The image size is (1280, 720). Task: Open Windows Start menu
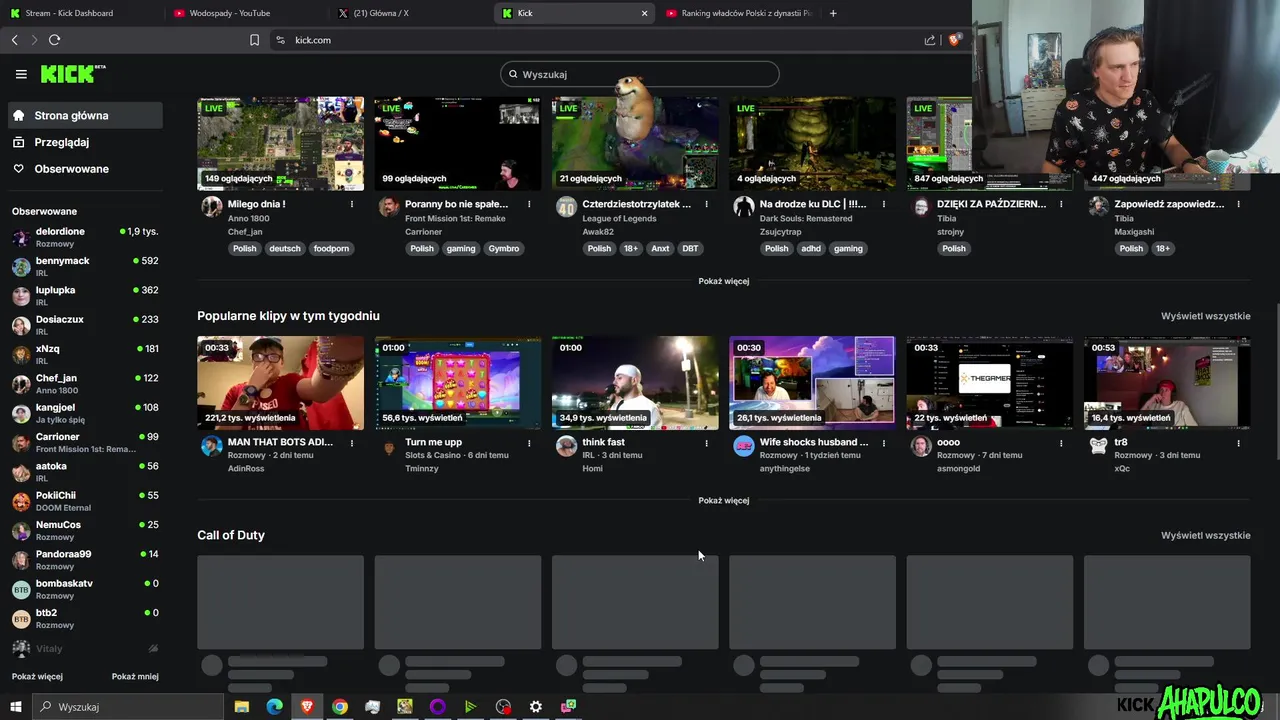pyautogui.click(x=15, y=707)
